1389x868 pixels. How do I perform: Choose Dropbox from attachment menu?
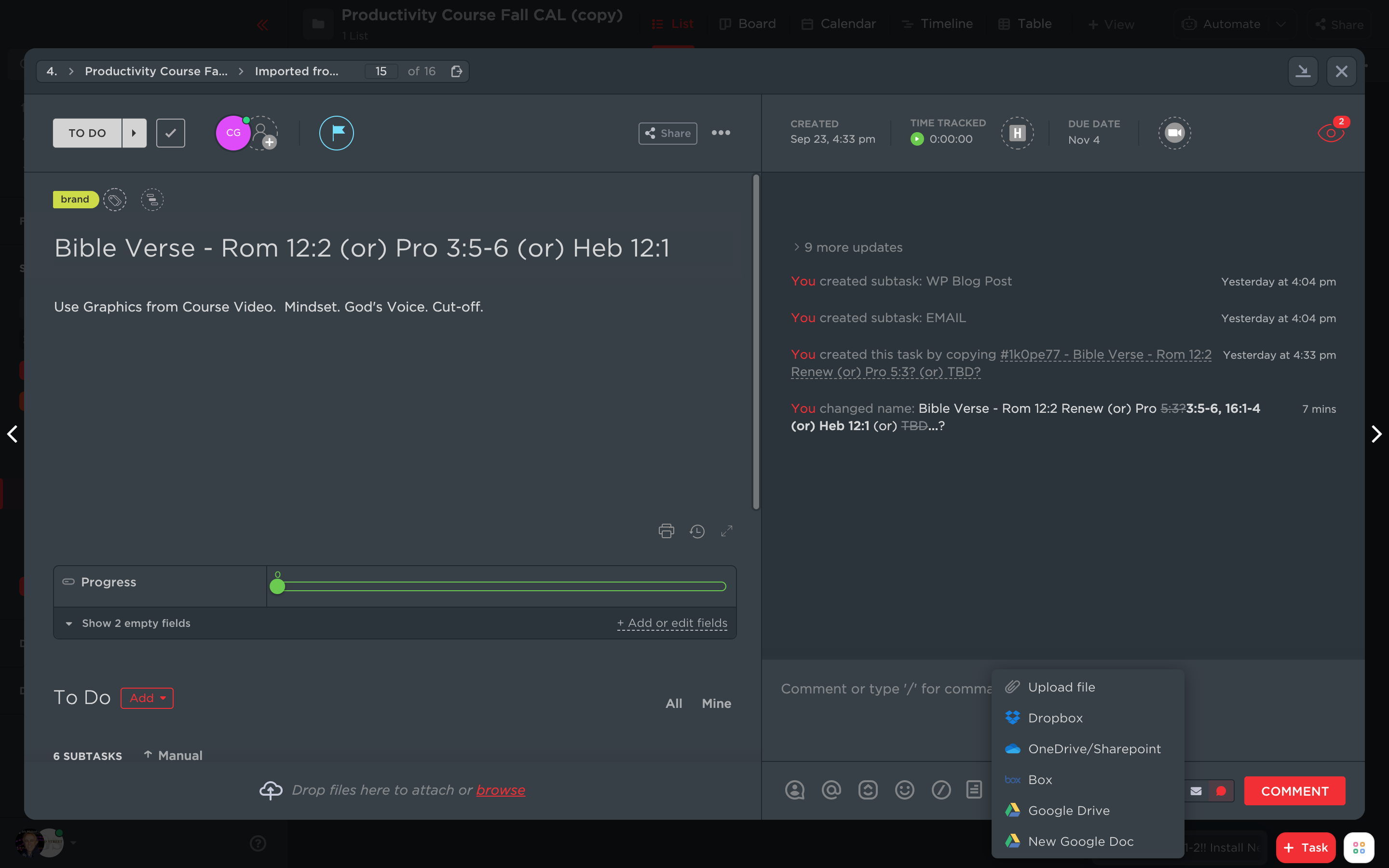[1055, 718]
